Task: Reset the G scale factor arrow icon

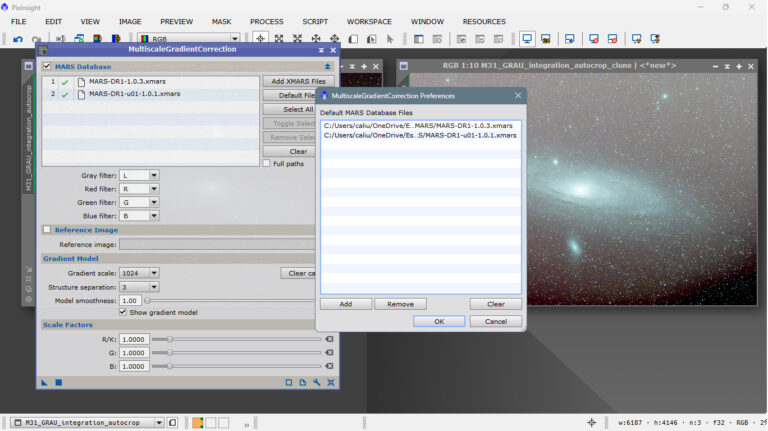Action: coord(329,353)
